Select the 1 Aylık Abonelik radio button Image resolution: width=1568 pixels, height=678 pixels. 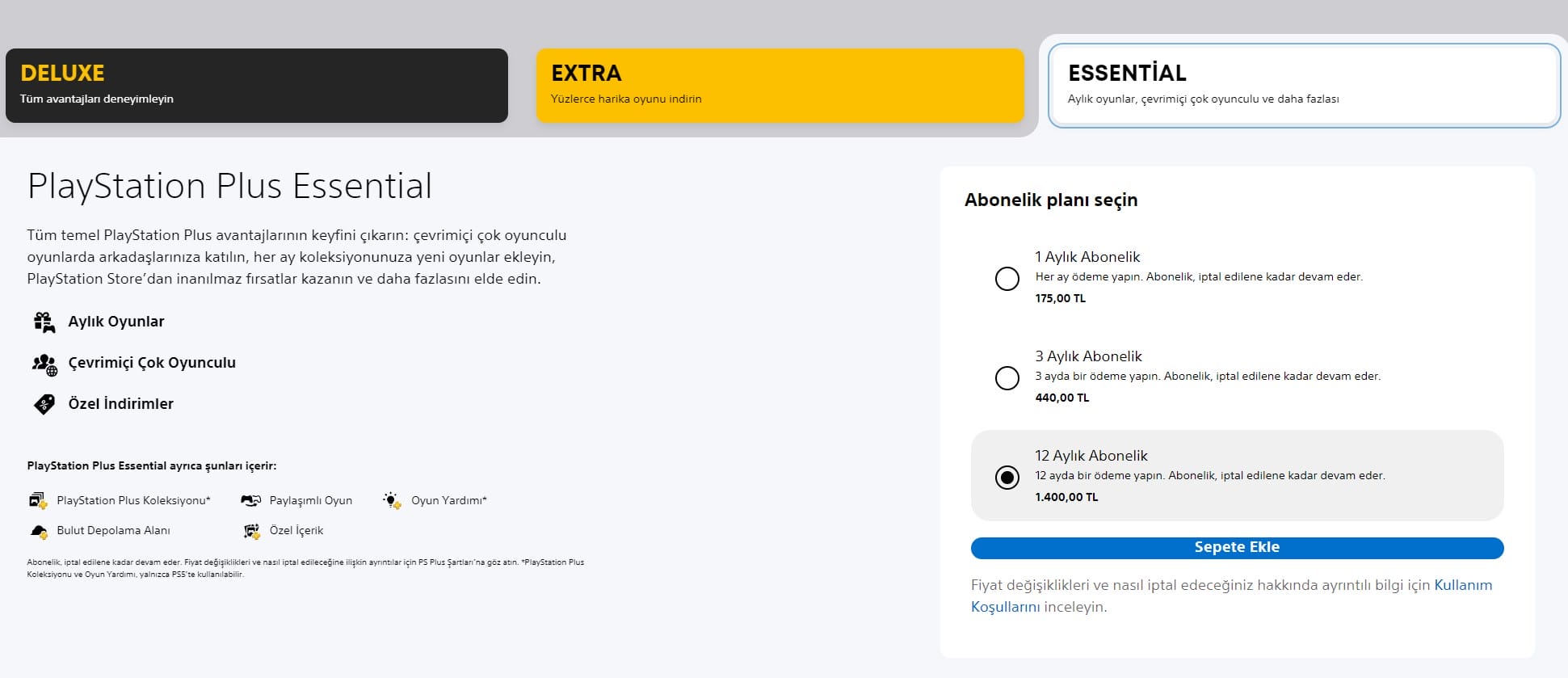pos(1007,278)
